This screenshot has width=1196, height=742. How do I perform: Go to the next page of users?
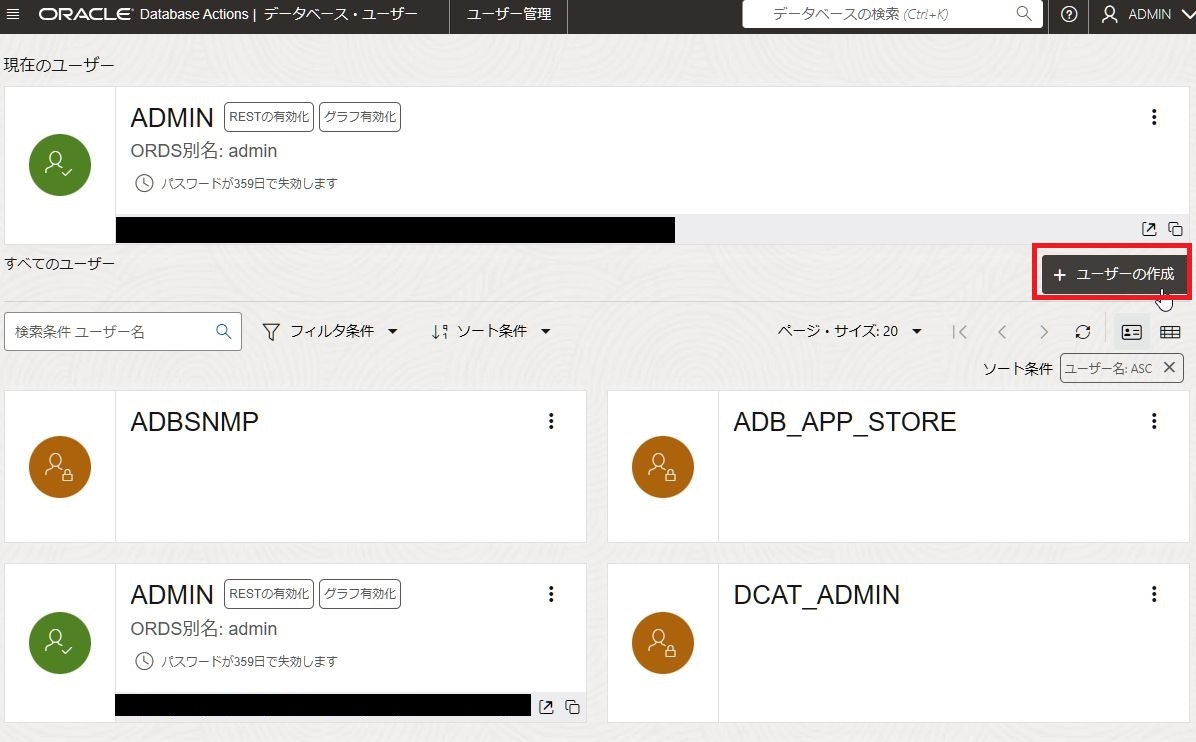pyautogui.click(x=1044, y=332)
